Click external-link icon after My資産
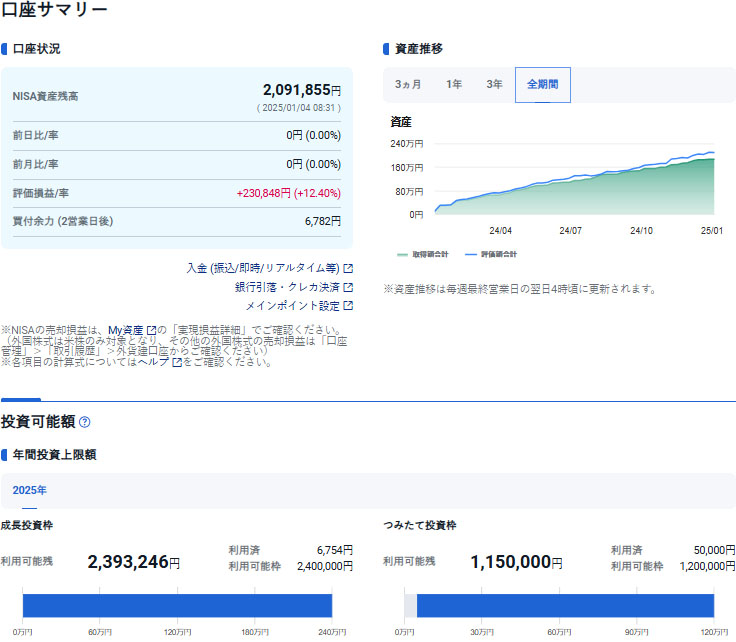Image resolution: width=736 pixels, height=642 pixels. pos(152,330)
